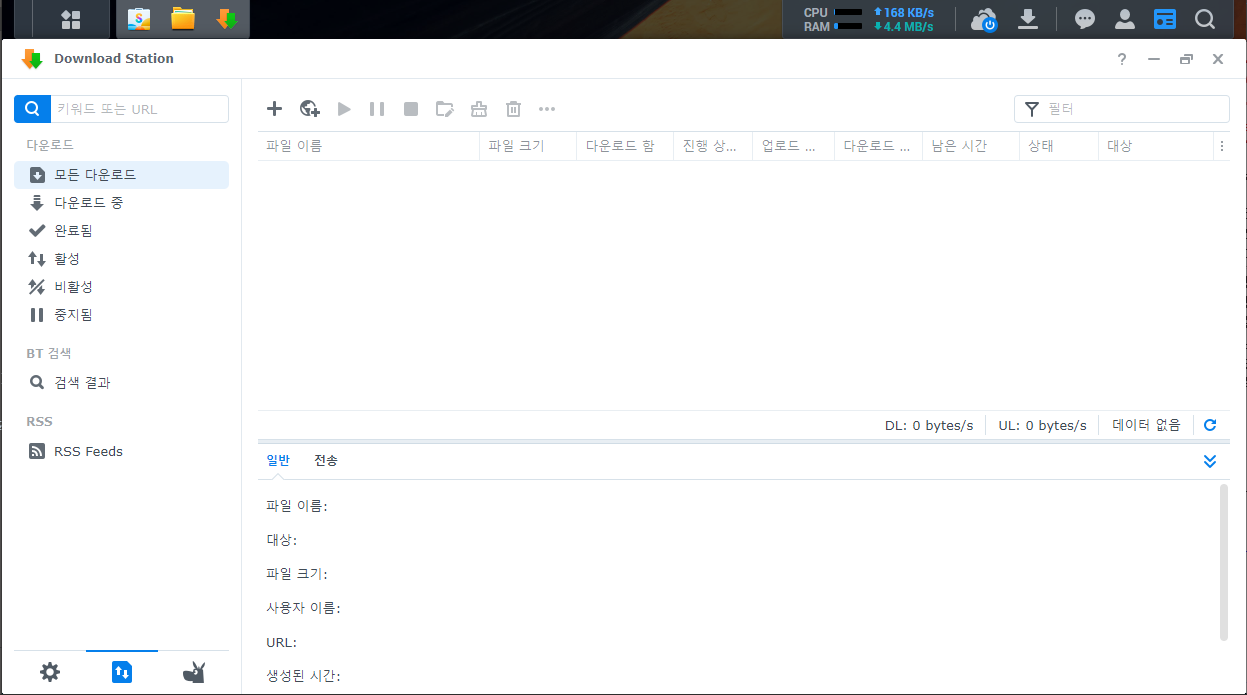
Task: Open the settings gear at sidebar bottom
Action: (49, 672)
